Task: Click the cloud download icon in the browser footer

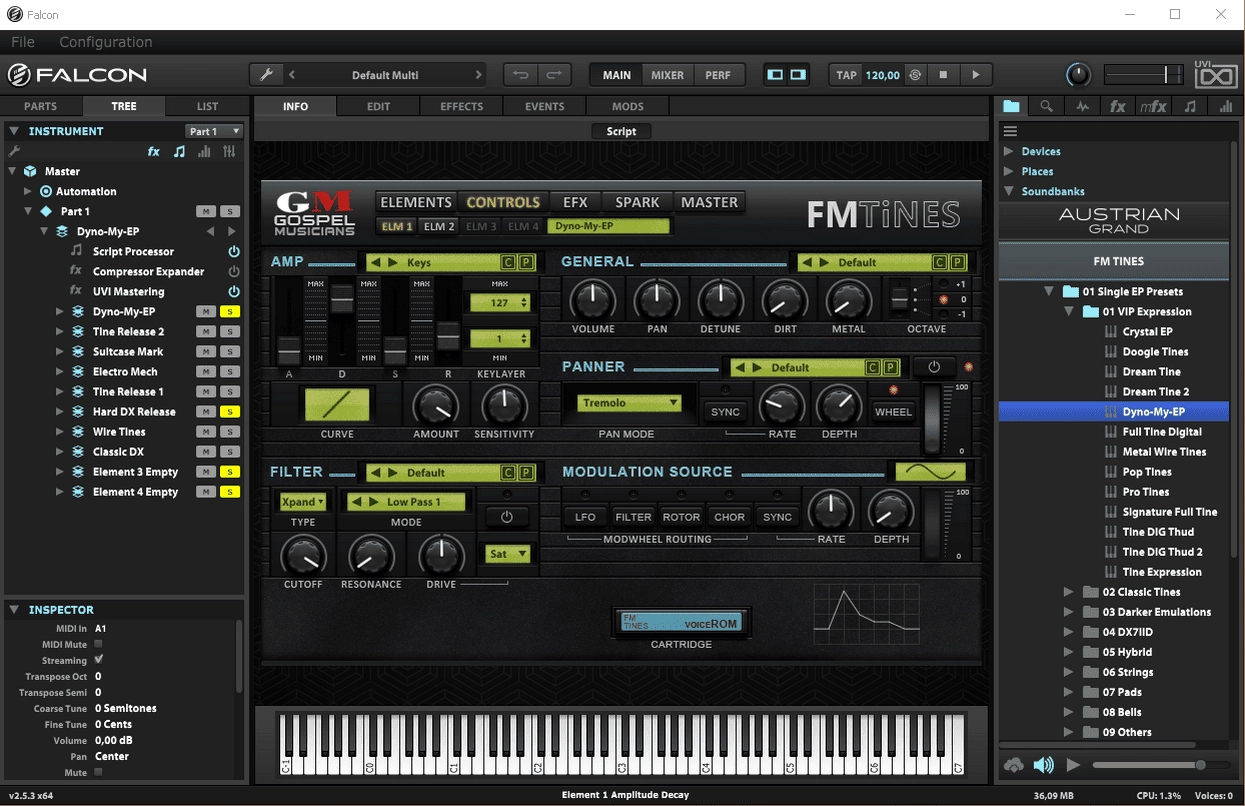Action: pyautogui.click(x=1014, y=765)
